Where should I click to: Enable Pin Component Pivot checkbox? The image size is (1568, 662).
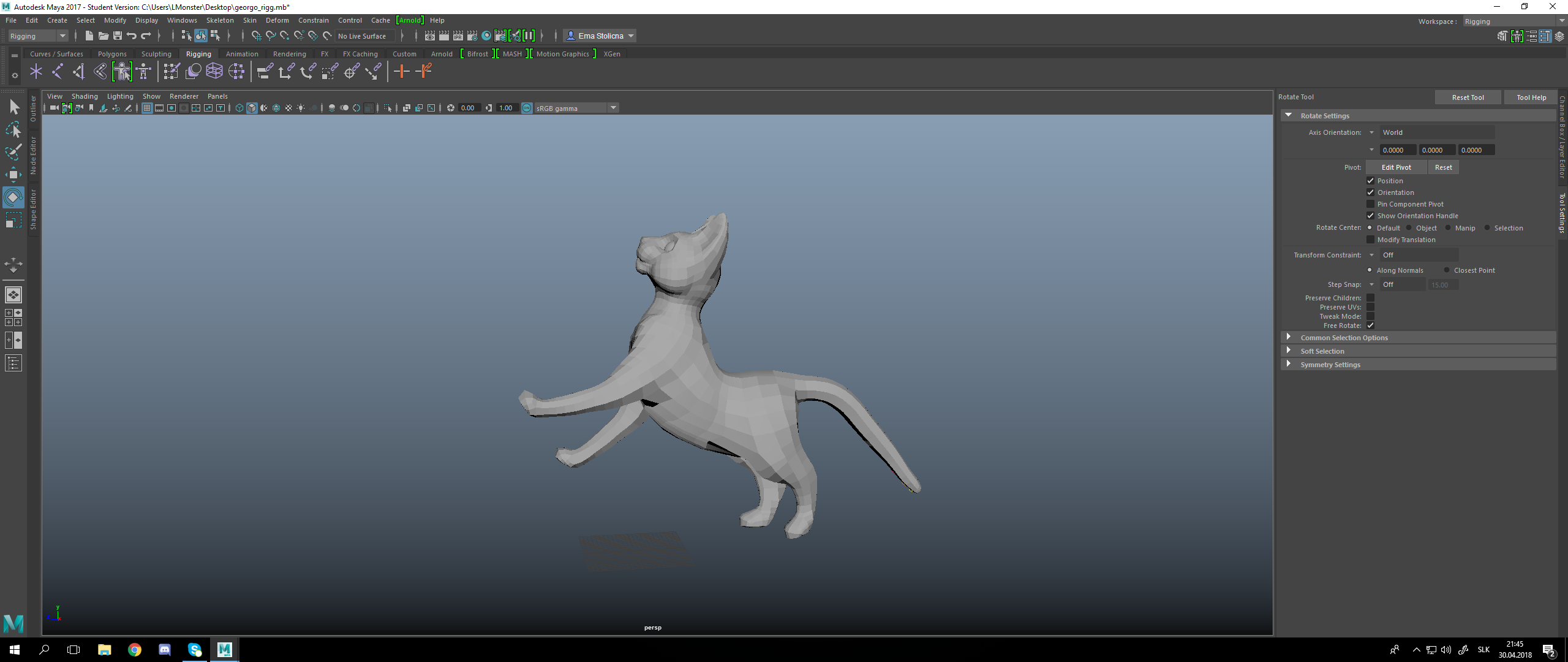pyautogui.click(x=1370, y=204)
